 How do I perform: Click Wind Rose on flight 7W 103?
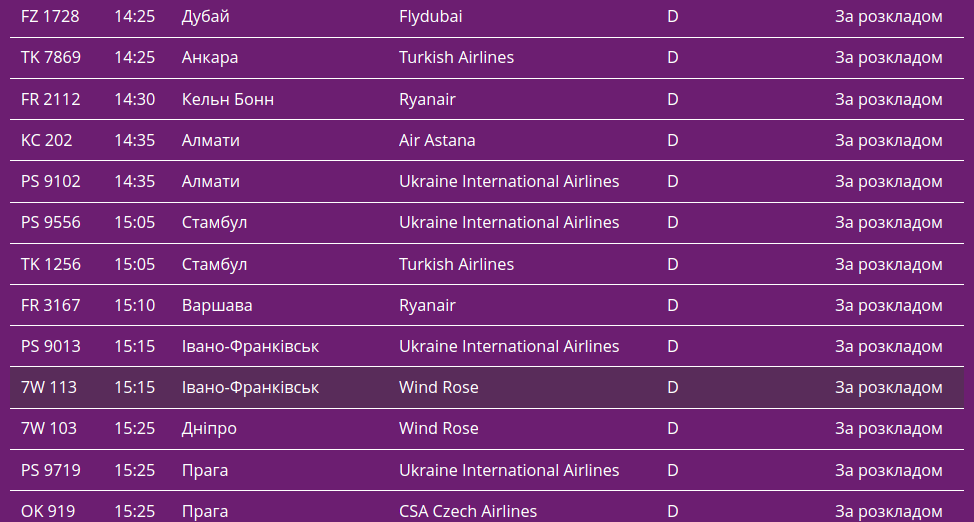coord(438,428)
